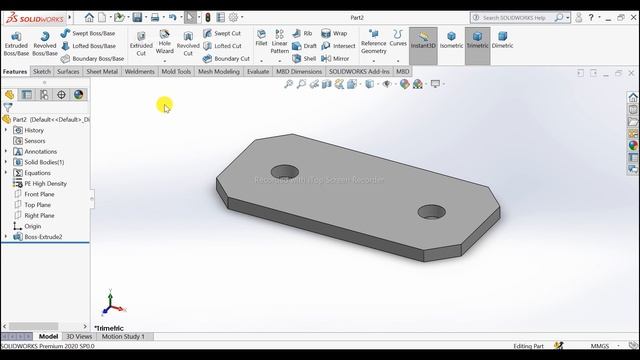
Task: Open the DimXpertManager tab
Action: pos(61,95)
